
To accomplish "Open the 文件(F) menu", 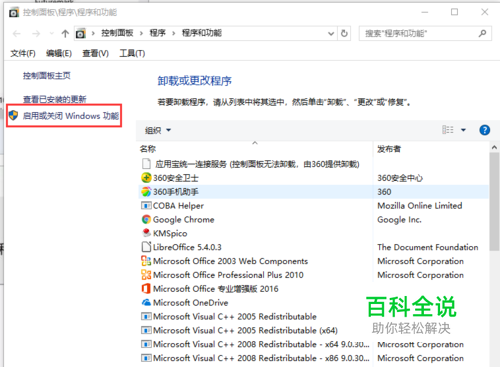I will point(23,53).
